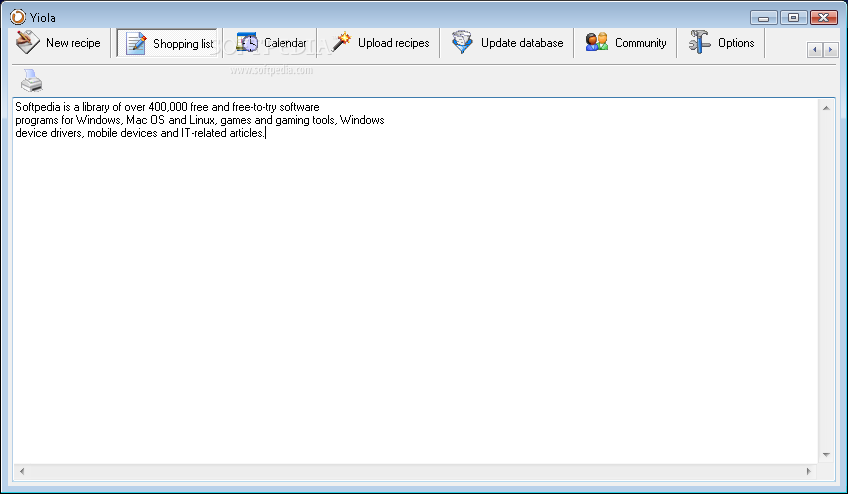Click the Shopping list notepad icon
Image resolution: width=848 pixels, height=494 pixels.
136,43
